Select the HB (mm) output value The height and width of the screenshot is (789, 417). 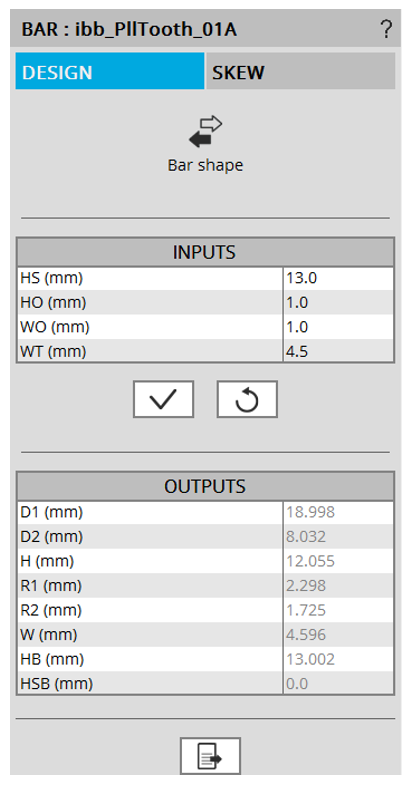pos(338,659)
